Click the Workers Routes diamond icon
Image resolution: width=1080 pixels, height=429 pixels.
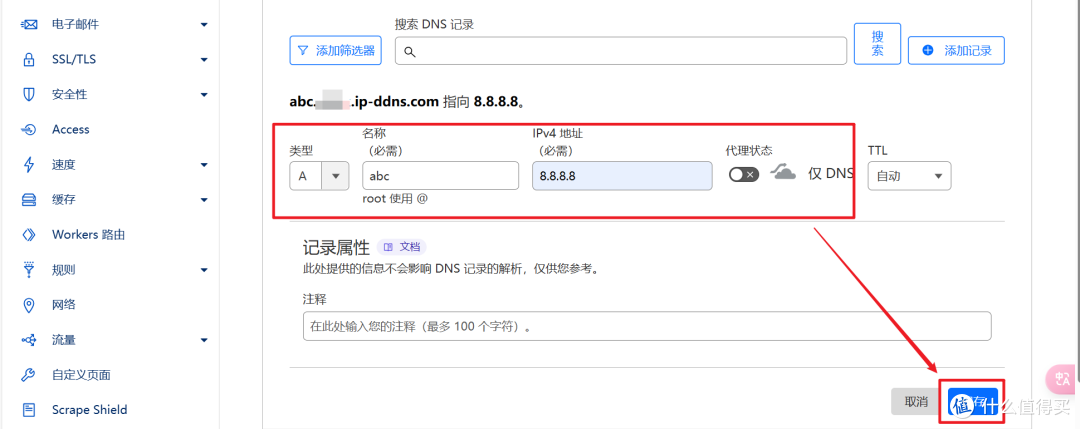[x=28, y=235]
